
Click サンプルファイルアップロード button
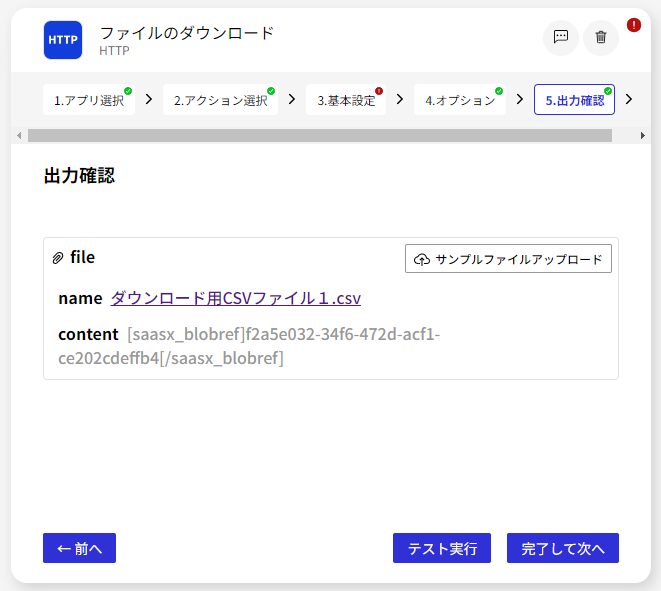point(508,259)
